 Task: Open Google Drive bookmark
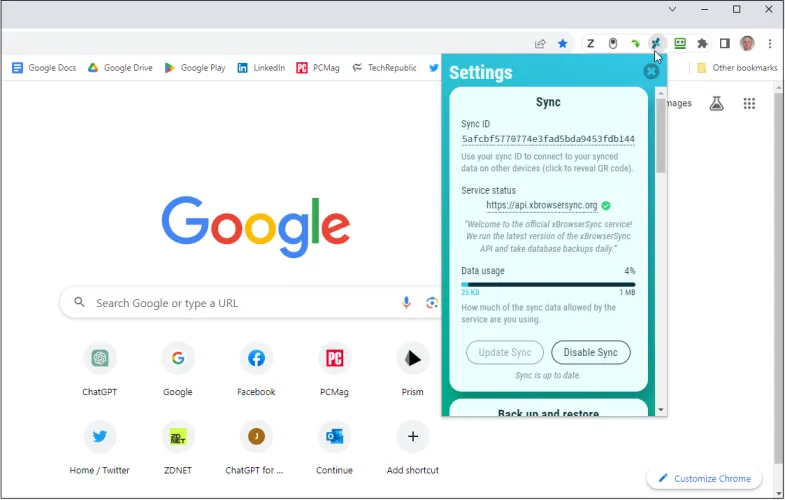[120, 68]
